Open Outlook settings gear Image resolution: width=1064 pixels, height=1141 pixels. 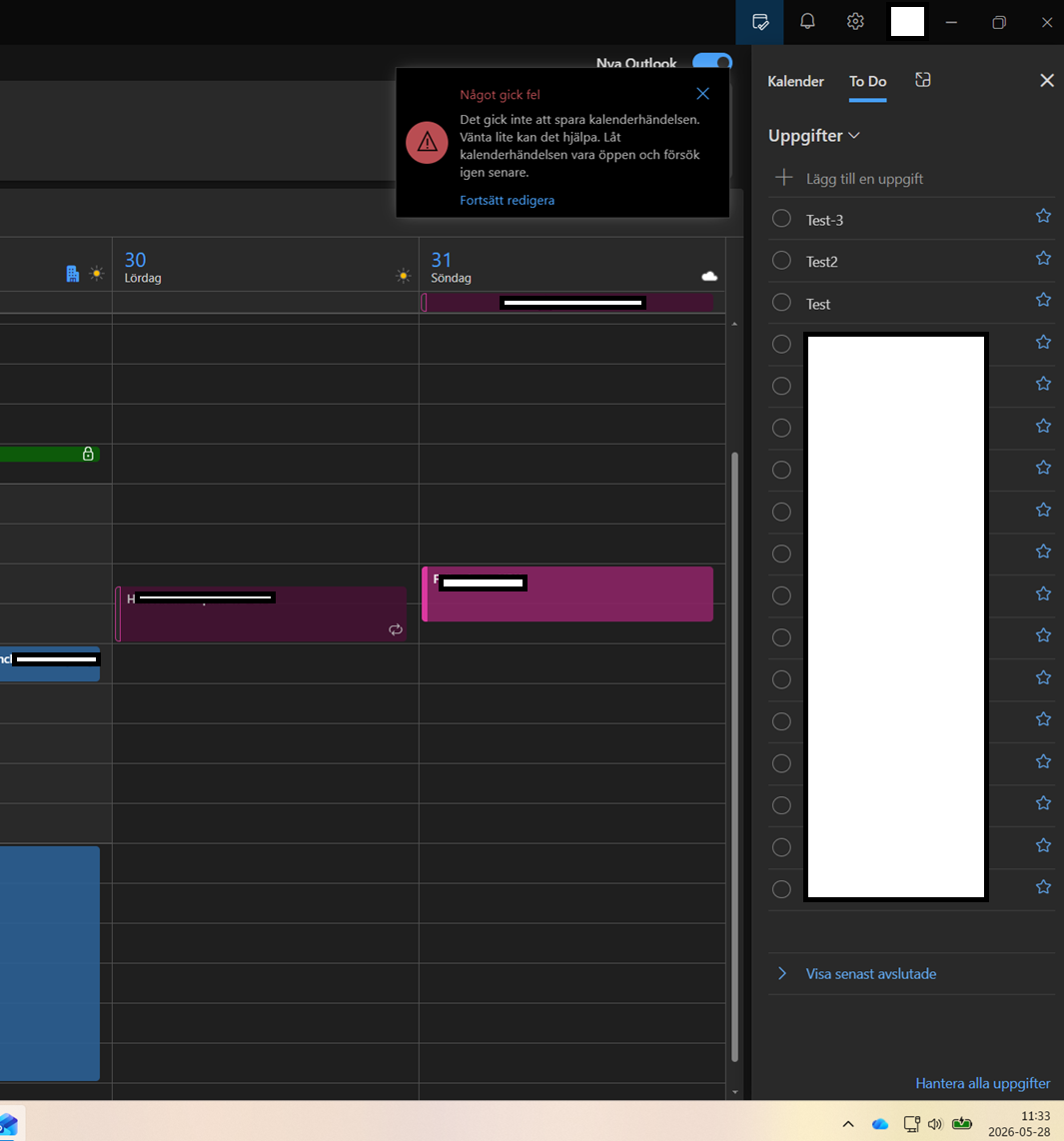855,21
